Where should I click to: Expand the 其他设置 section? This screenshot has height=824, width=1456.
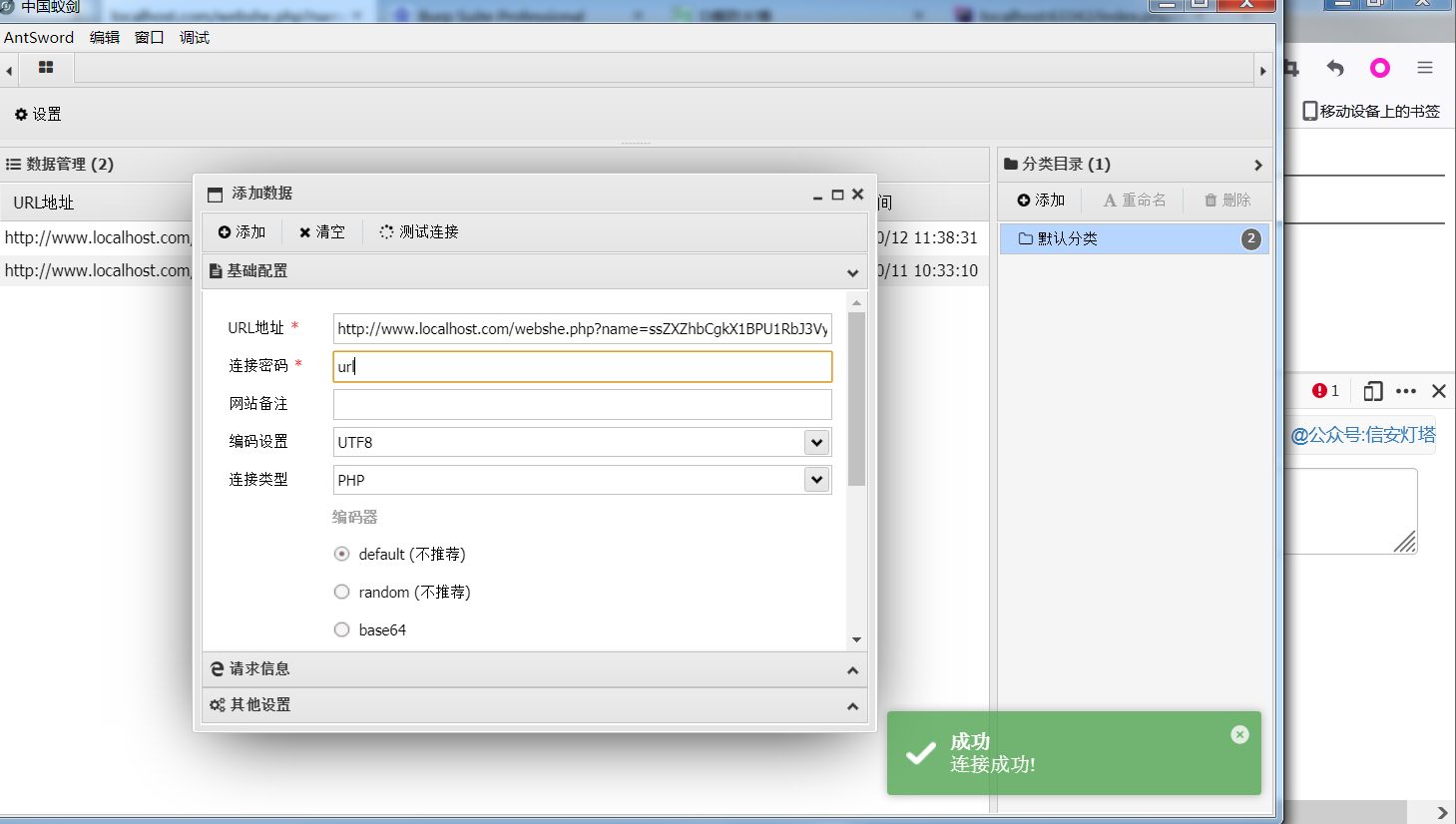[x=534, y=705]
